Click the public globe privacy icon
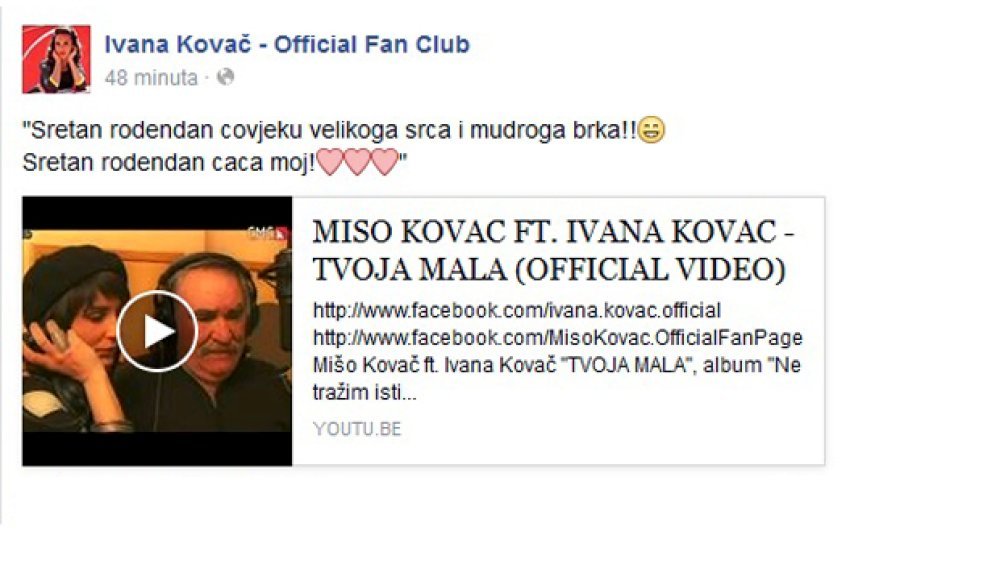Screen dimensions: 1000x564 pyautogui.click(x=226, y=77)
